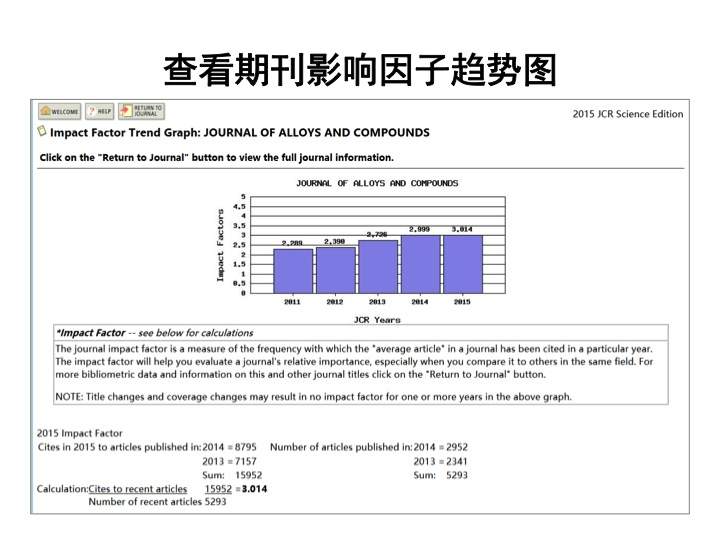The image size is (720, 540).
Task: Click the slide title '查看期刊影响因子趋势图'
Action: pyautogui.click(x=360, y=70)
